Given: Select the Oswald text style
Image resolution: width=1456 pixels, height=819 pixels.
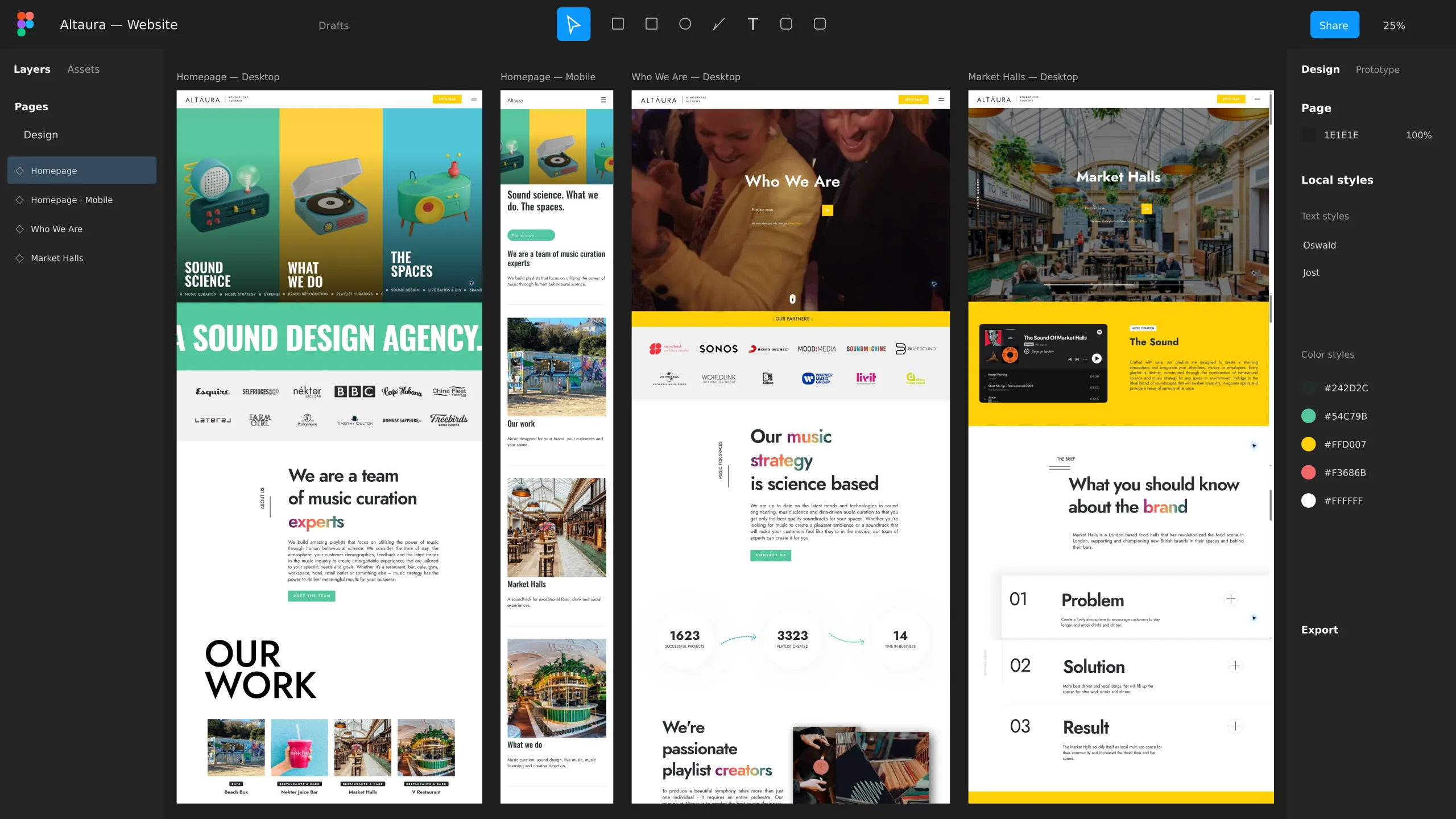Looking at the screenshot, I should point(1319,245).
